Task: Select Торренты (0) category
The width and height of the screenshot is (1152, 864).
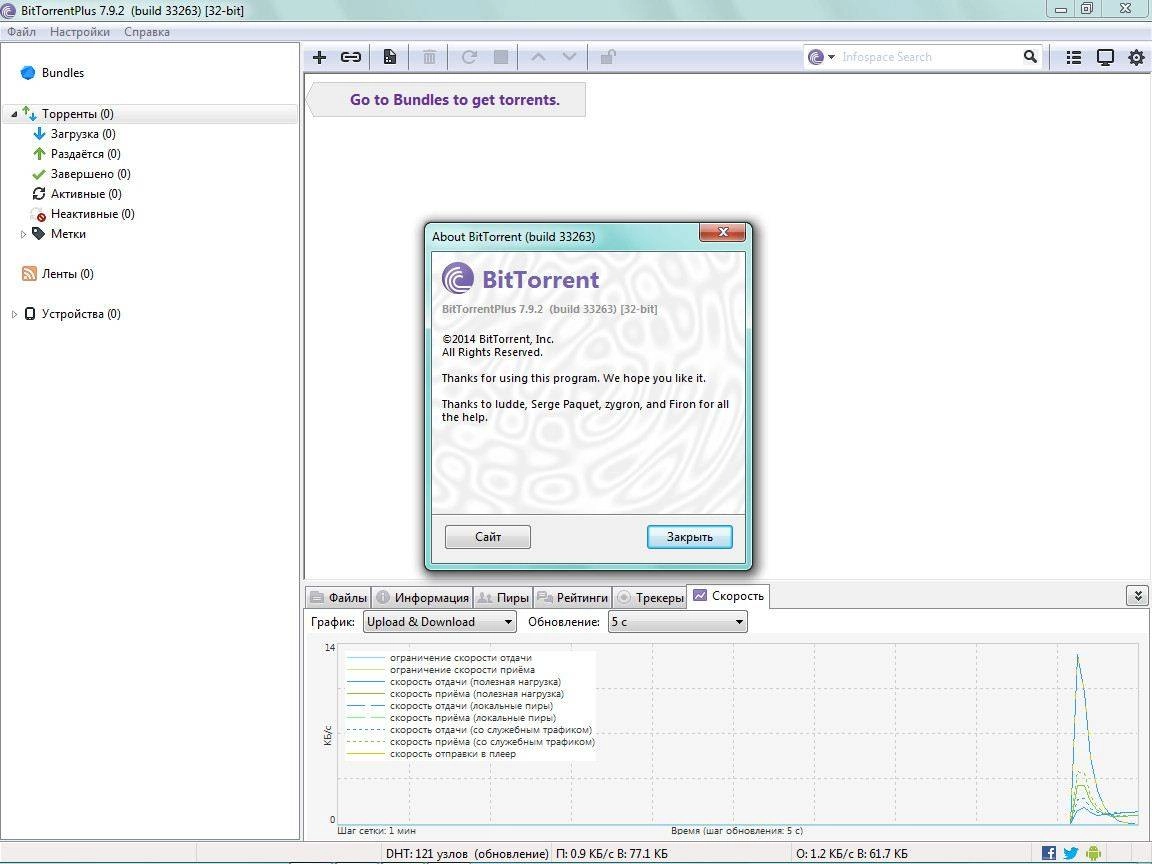Action: [x=77, y=114]
